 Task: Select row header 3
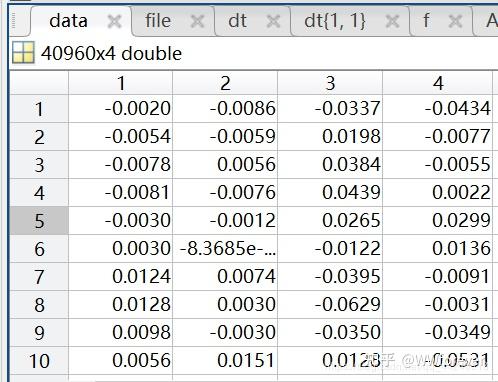[x=39, y=165]
